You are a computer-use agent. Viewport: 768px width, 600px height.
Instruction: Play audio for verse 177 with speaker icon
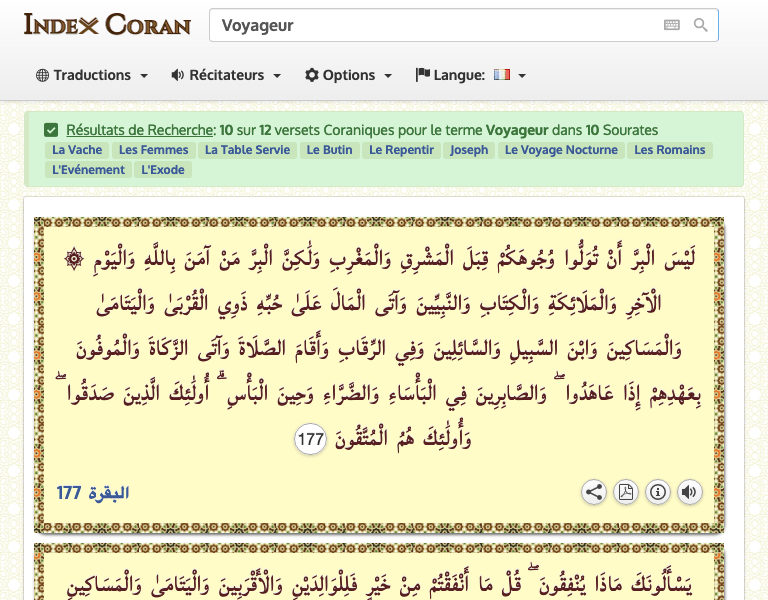pos(689,492)
